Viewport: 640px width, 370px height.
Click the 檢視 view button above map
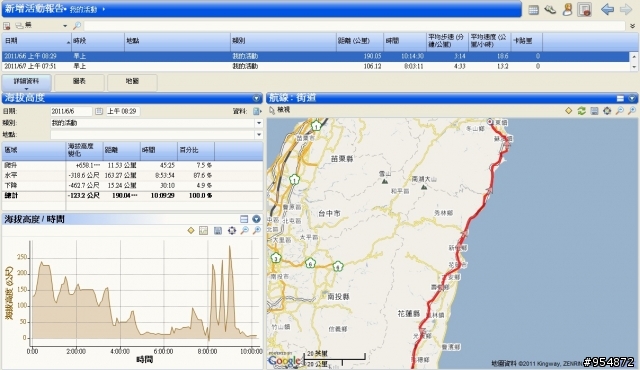pyautogui.click(x=280, y=110)
